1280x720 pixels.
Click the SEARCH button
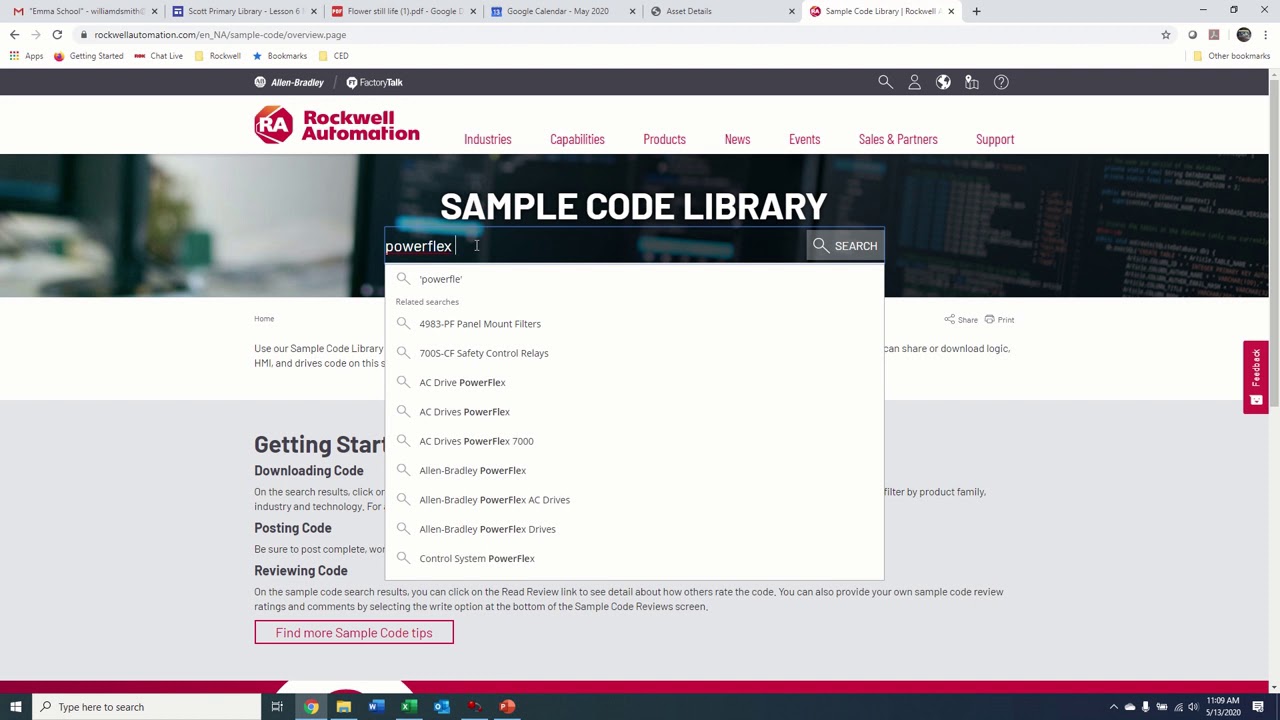[x=845, y=246]
